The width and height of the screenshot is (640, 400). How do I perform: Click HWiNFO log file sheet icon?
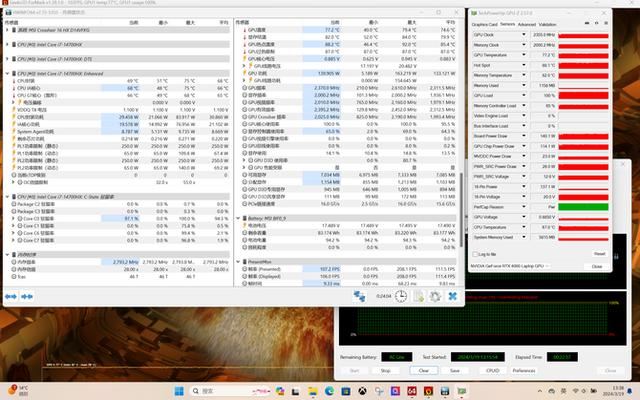(x=421, y=296)
